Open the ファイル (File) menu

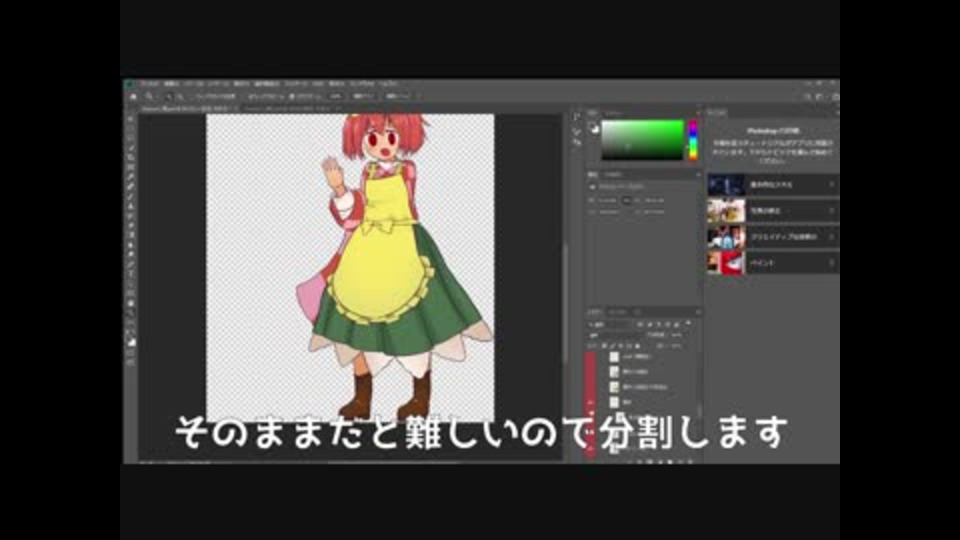coord(150,84)
